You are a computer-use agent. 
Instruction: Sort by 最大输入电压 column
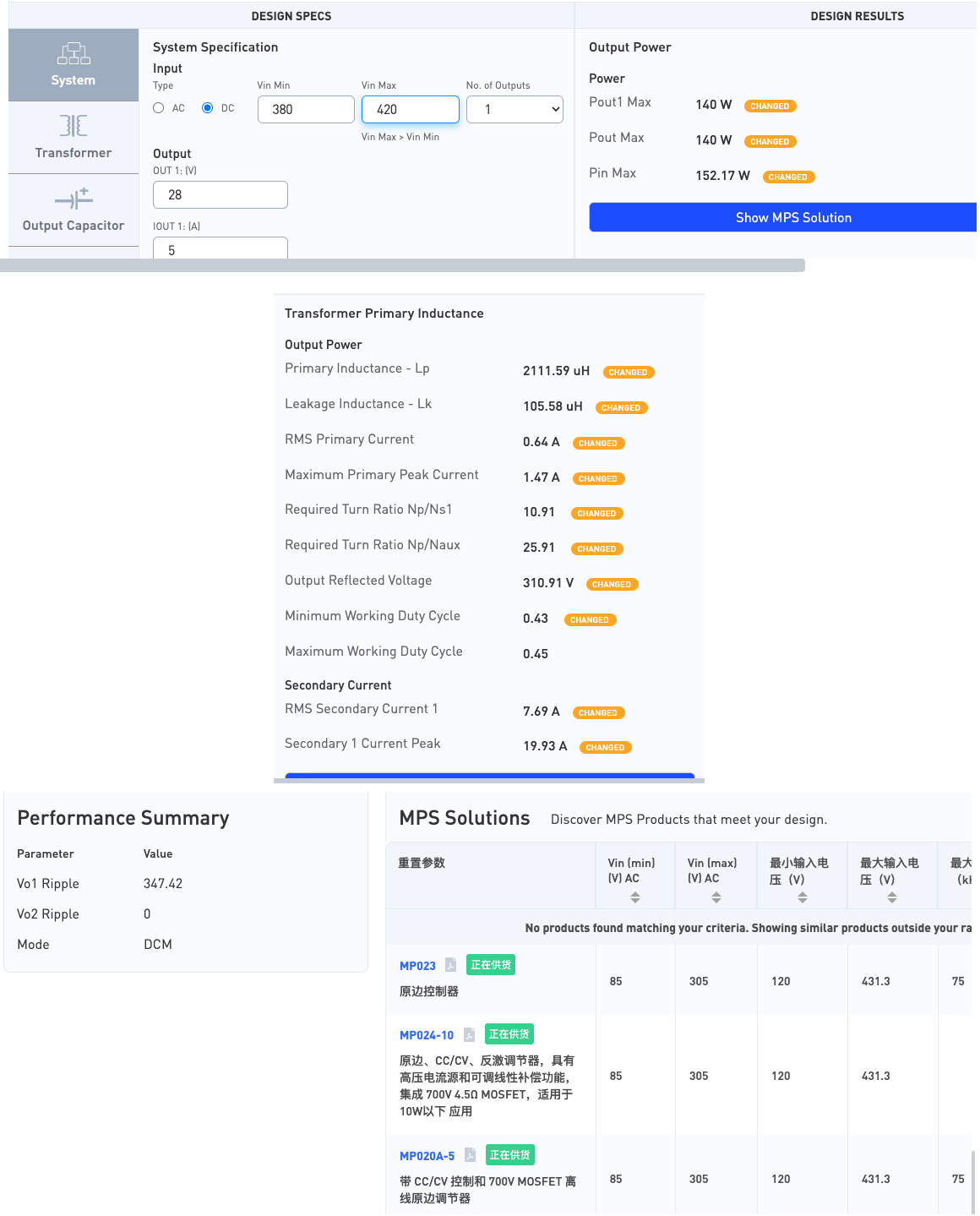(891, 897)
